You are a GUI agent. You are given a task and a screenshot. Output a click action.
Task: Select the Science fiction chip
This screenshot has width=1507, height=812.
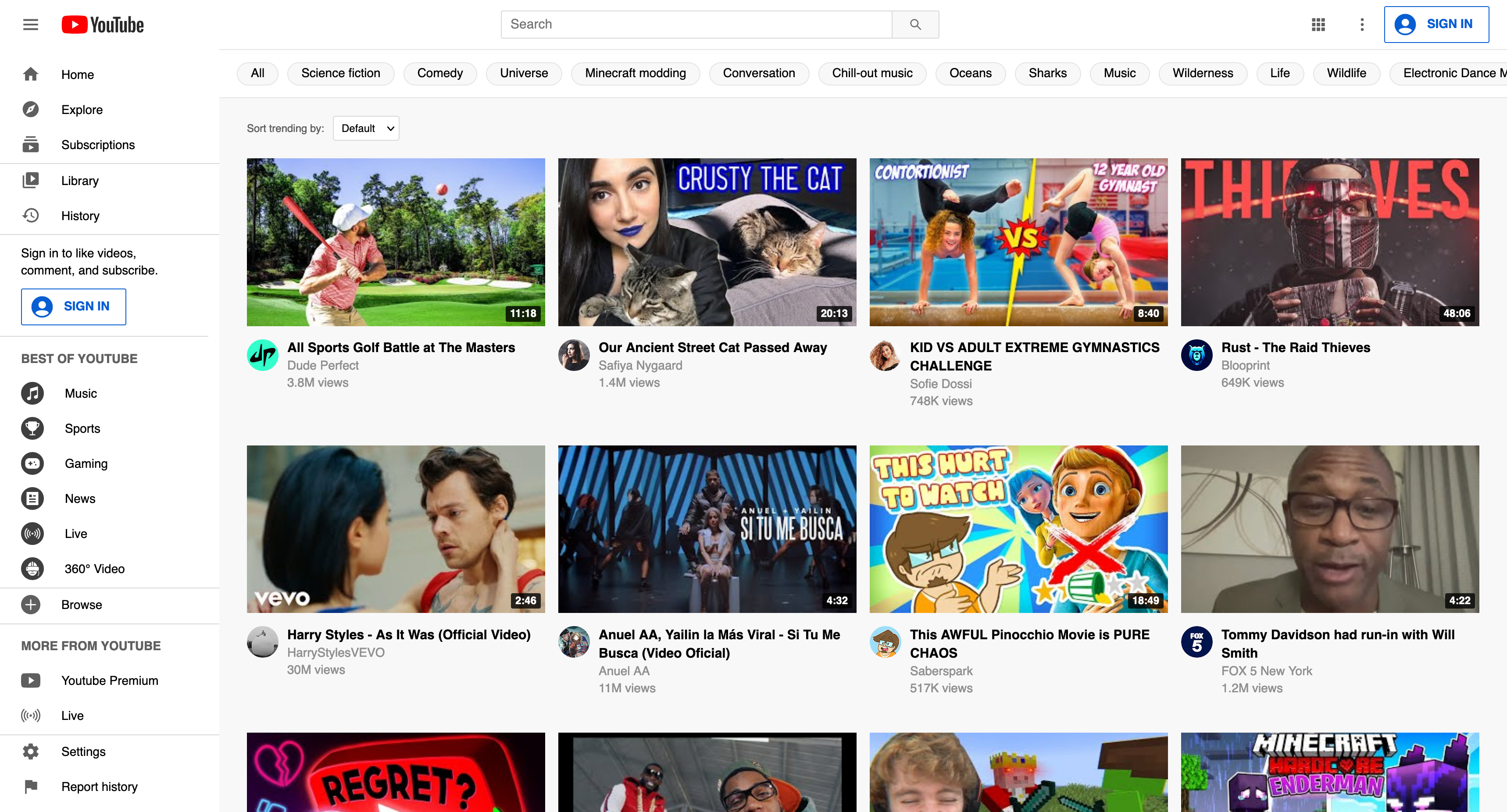(340, 73)
